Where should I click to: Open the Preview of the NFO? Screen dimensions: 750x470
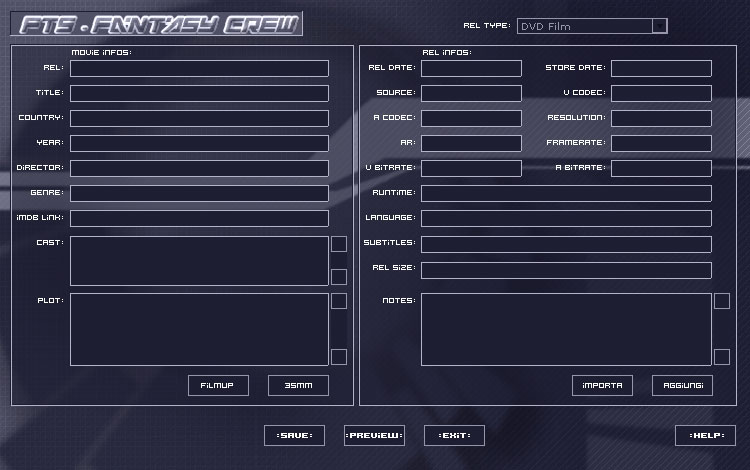(374, 435)
